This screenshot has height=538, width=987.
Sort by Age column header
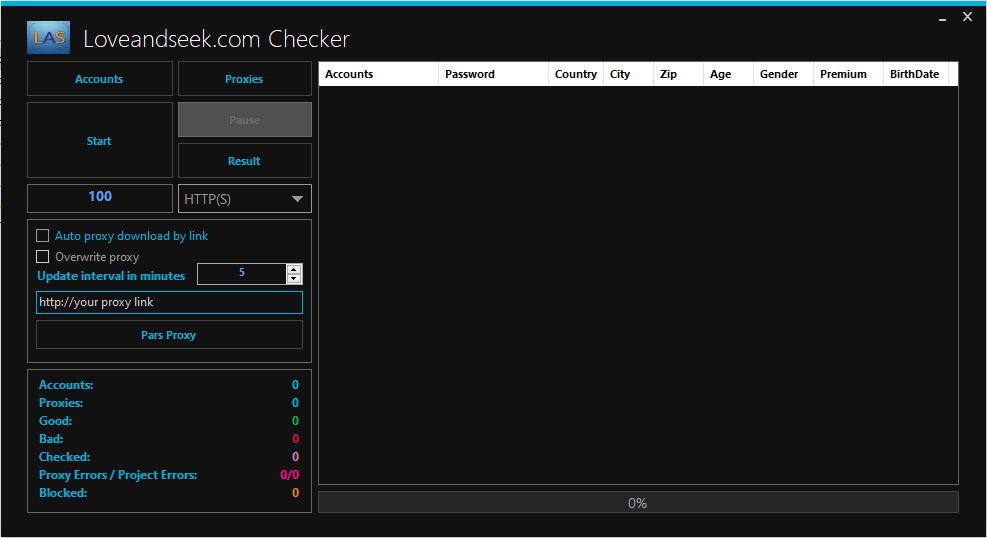coord(728,74)
